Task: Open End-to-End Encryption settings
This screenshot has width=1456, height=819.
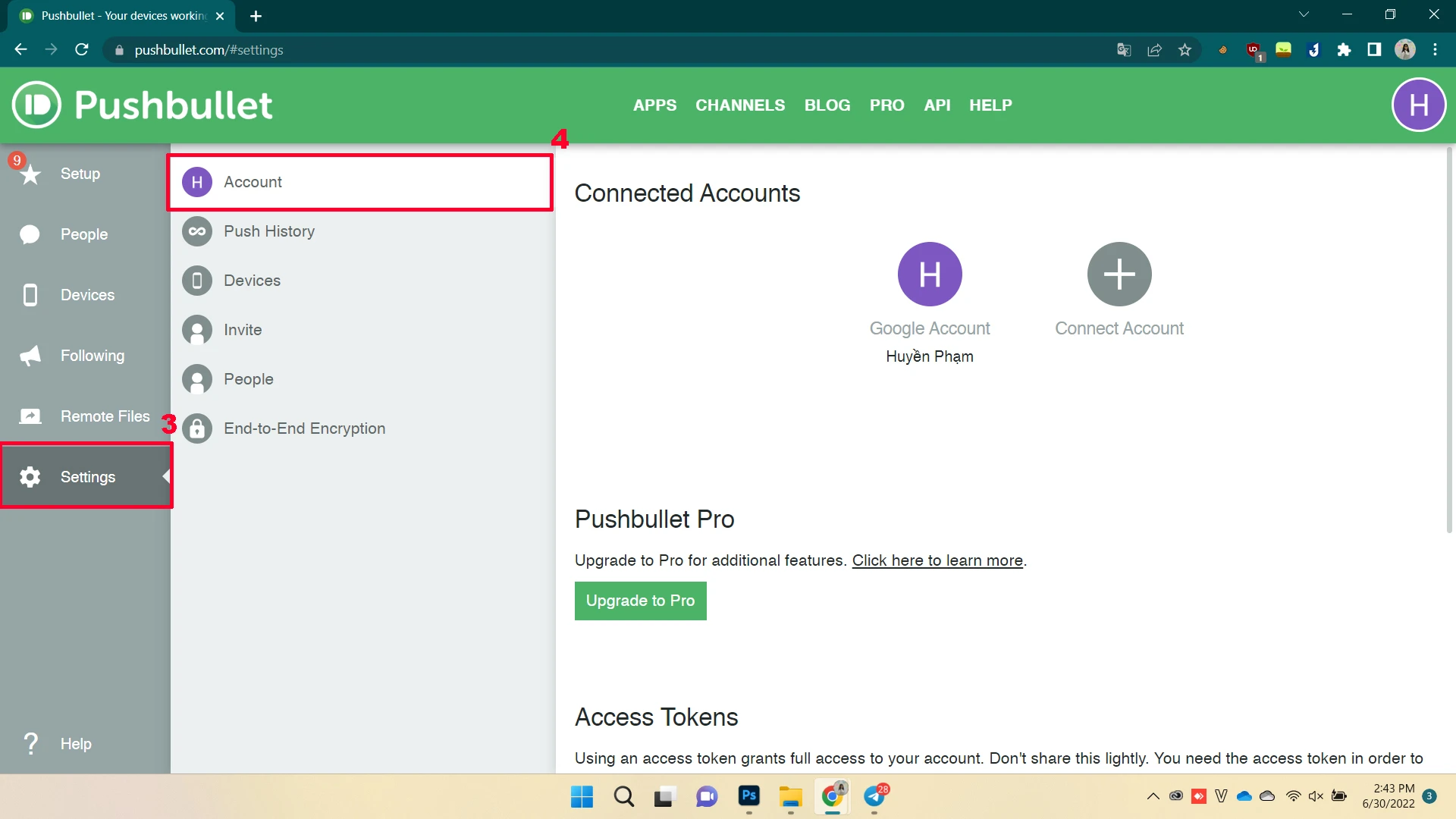Action: click(360, 428)
